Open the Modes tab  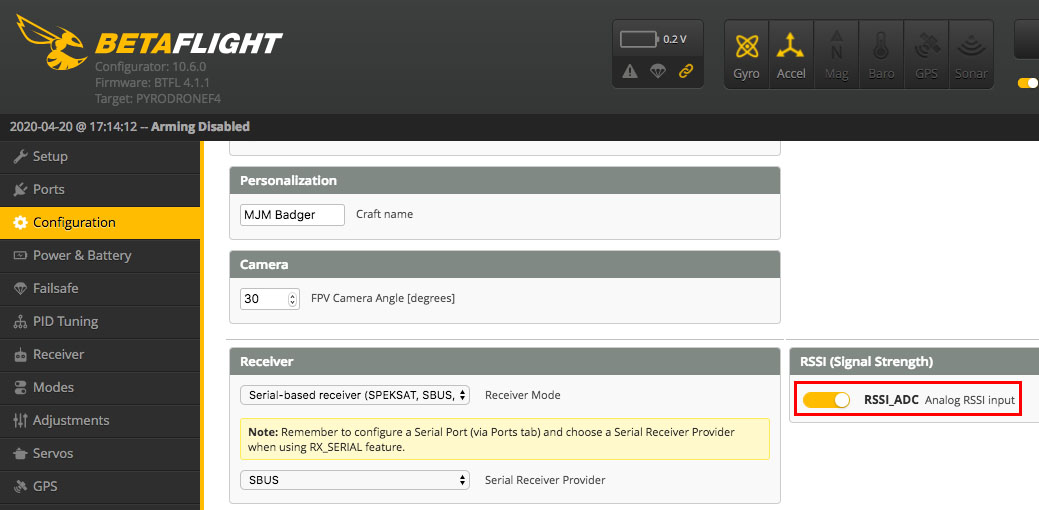pos(53,387)
